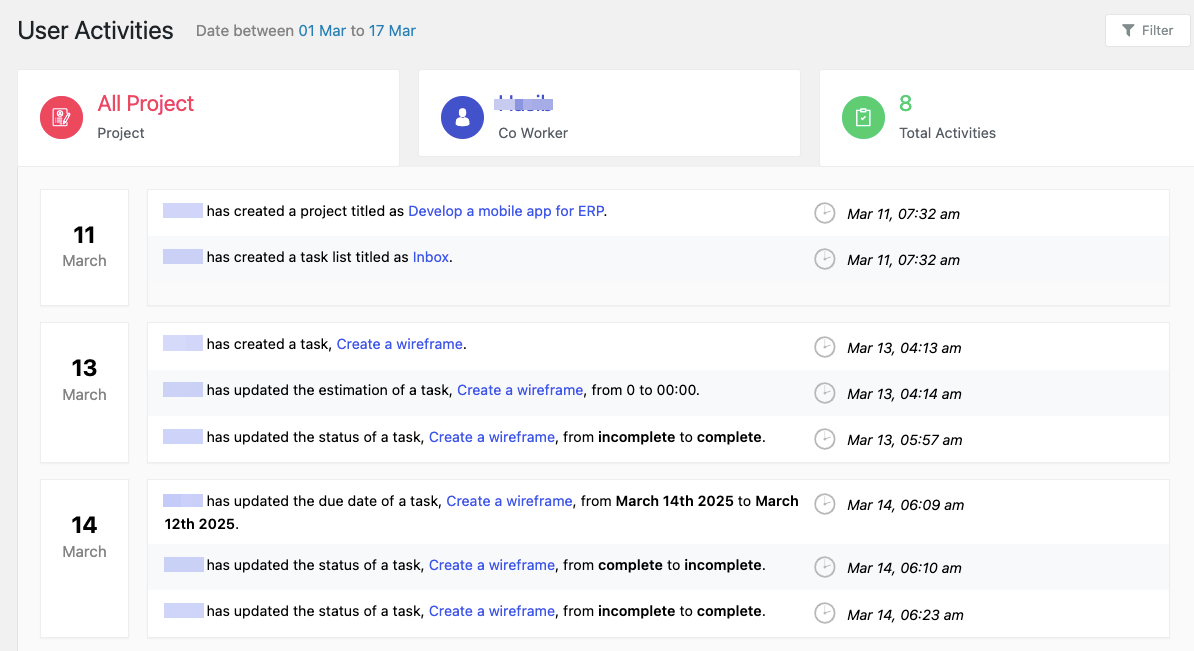Click clock icon next to Mar 14, 06:09 am

point(824,504)
